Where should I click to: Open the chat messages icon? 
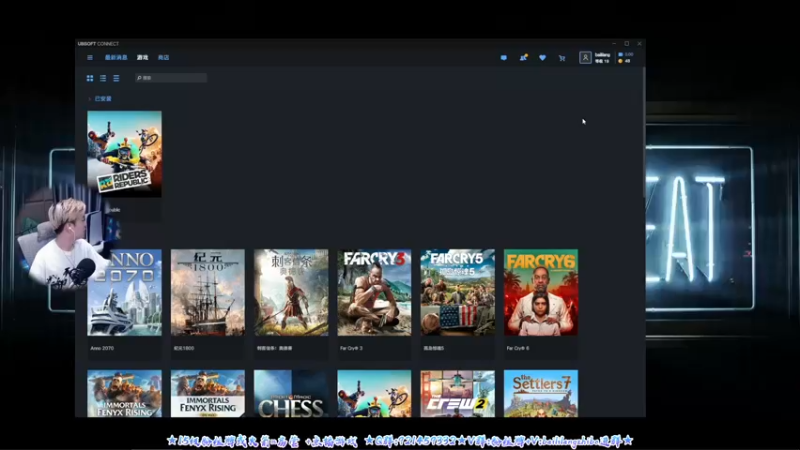[x=504, y=58]
